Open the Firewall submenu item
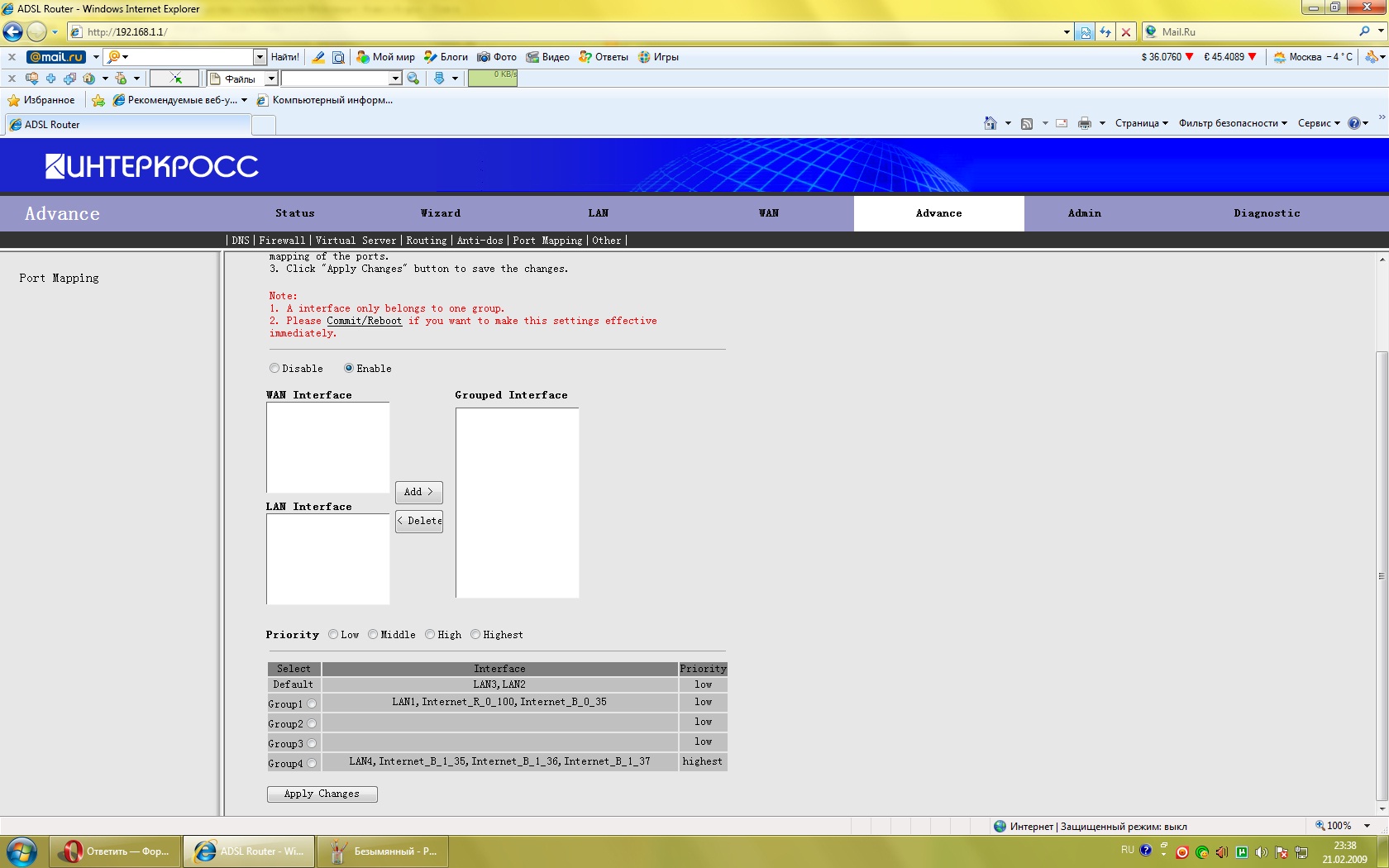The image size is (1389, 868). tap(282, 241)
